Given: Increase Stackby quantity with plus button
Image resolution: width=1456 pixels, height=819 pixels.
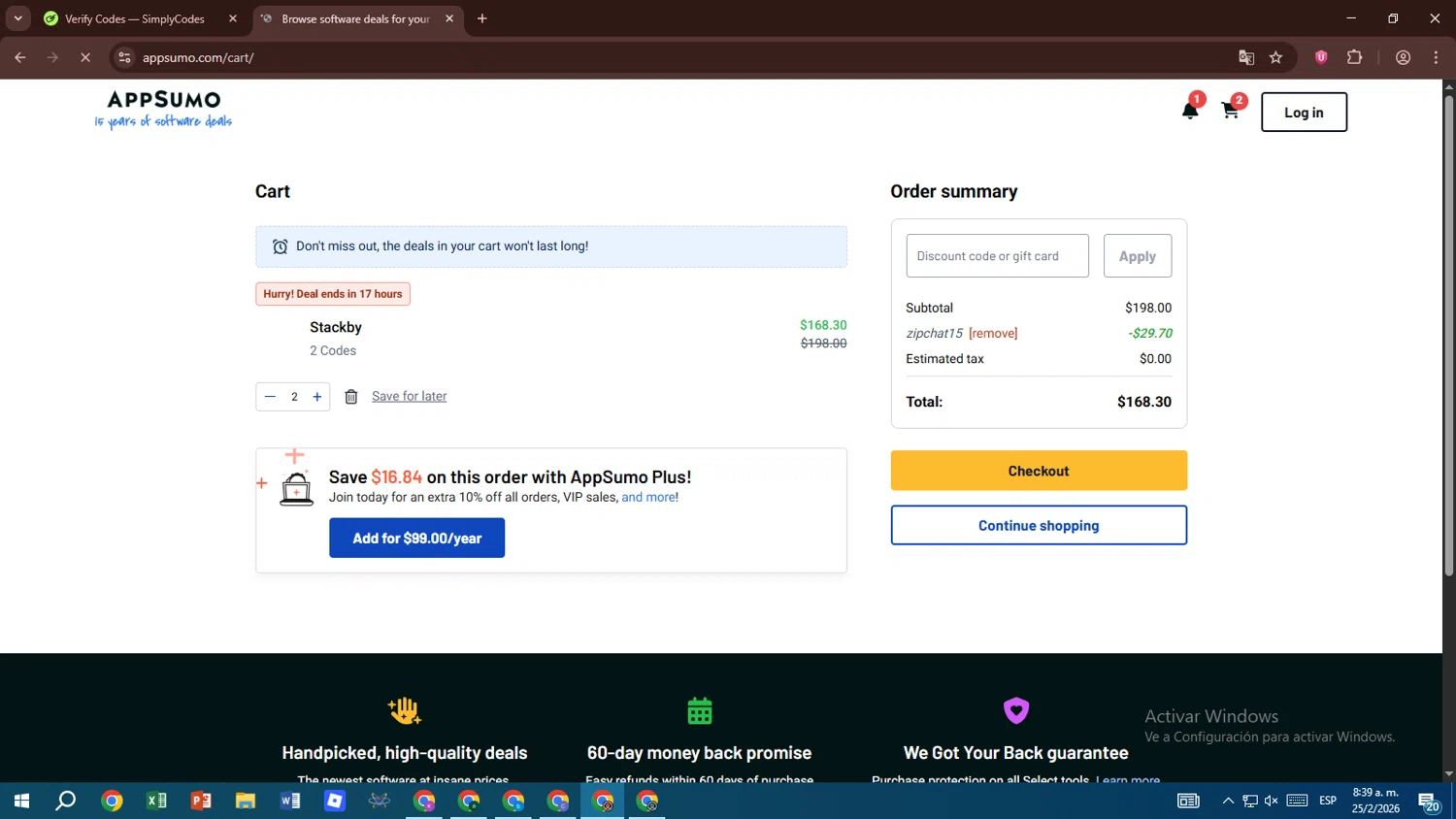Looking at the screenshot, I should [x=317, y=397].
